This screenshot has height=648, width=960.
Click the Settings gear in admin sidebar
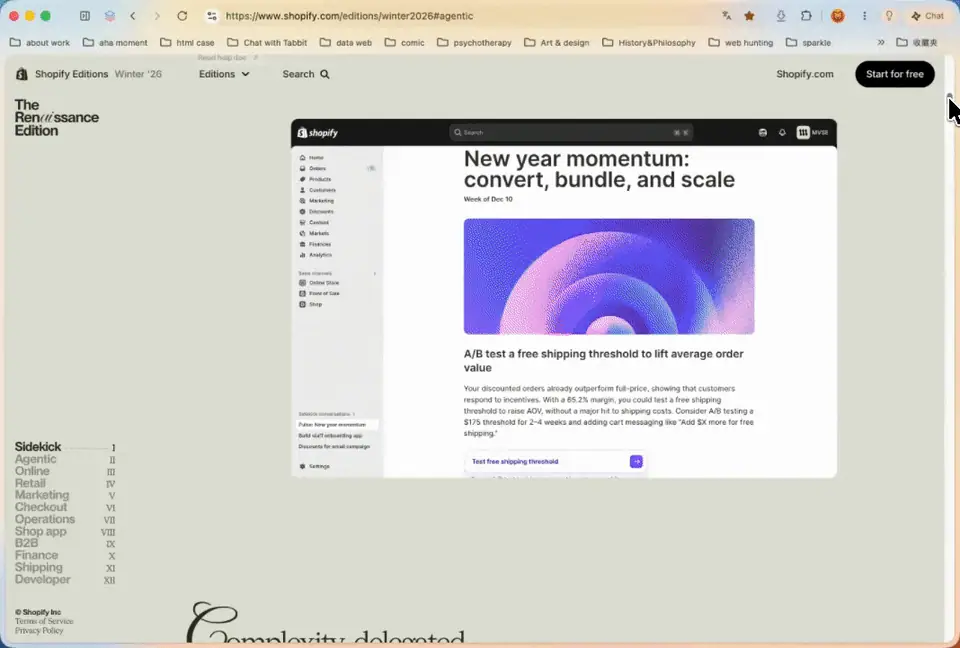tap(302, 466)
